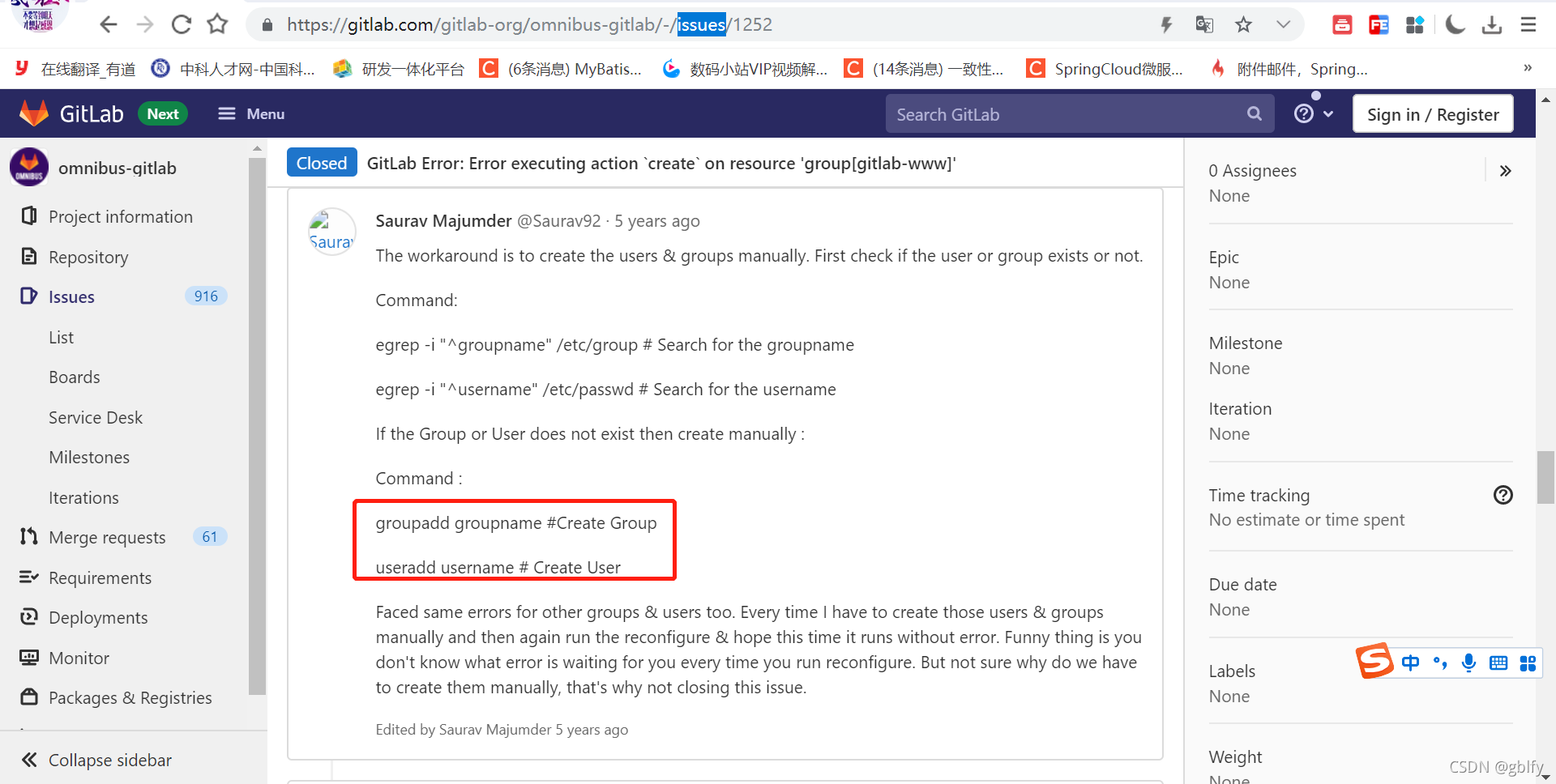Open the 研发一体化平台 bookmark
The image size is (1556, 784).
[399, 69]
